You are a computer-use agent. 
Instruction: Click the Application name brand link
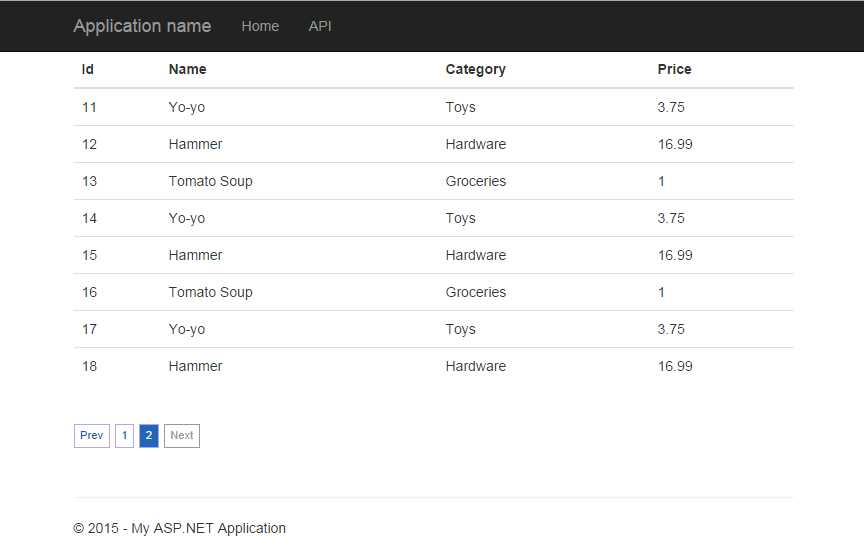142,26
